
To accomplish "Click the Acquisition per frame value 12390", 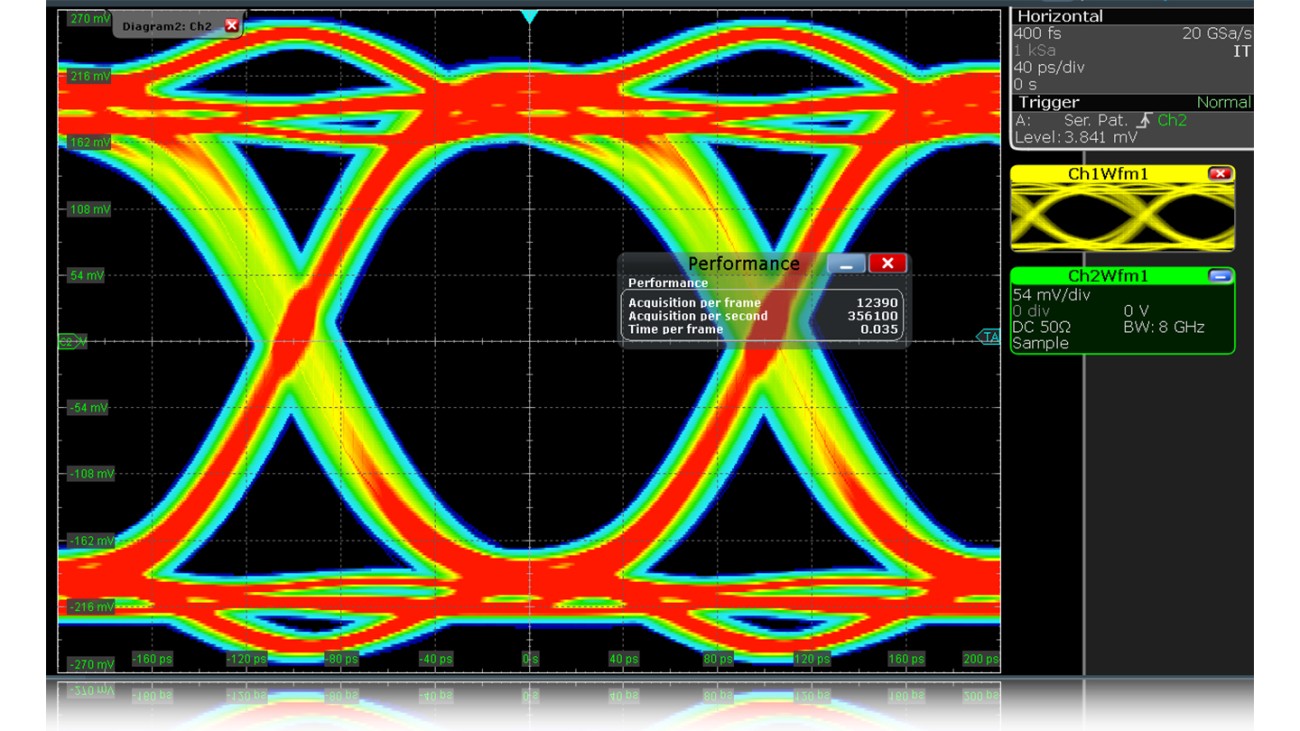I will coord(878,302).
